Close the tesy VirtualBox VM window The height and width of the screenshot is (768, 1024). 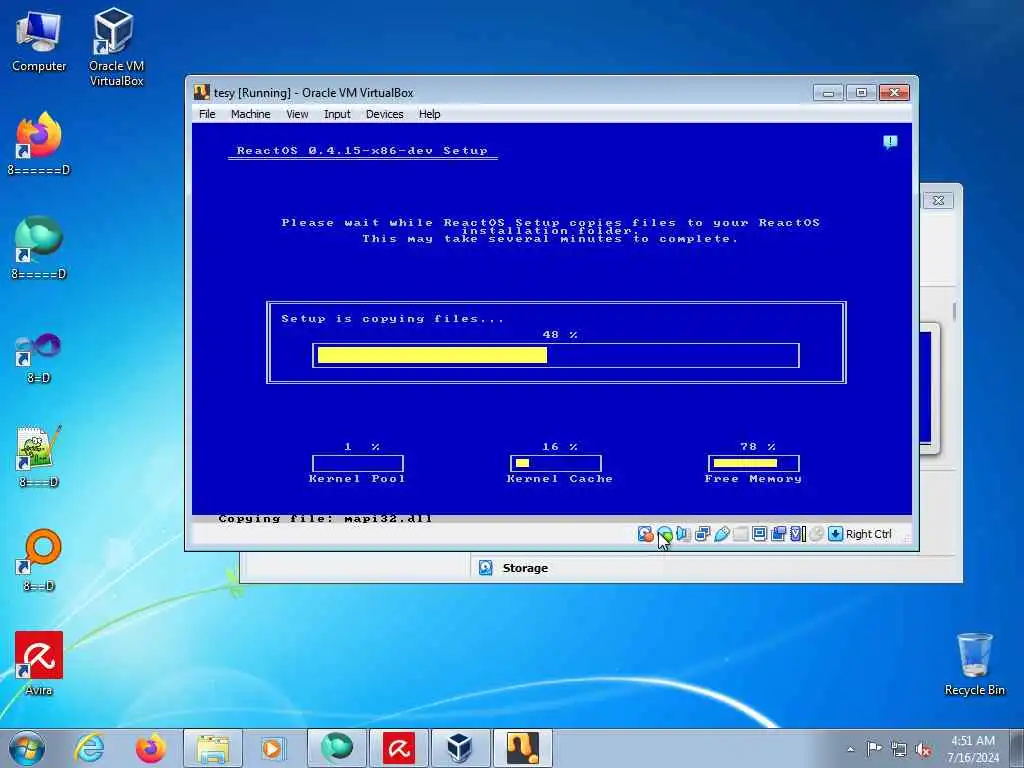tap(894, 93)
